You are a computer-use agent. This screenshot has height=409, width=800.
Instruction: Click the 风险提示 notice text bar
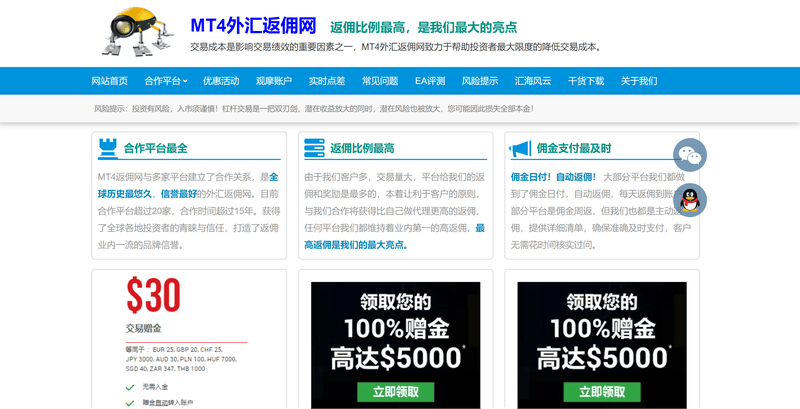(314, 109)
